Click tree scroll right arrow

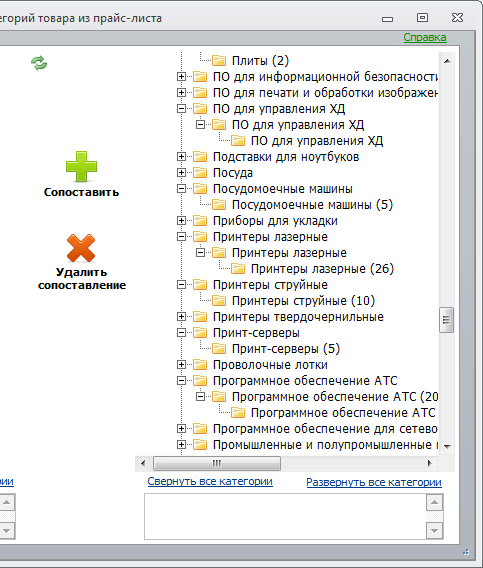430,463
